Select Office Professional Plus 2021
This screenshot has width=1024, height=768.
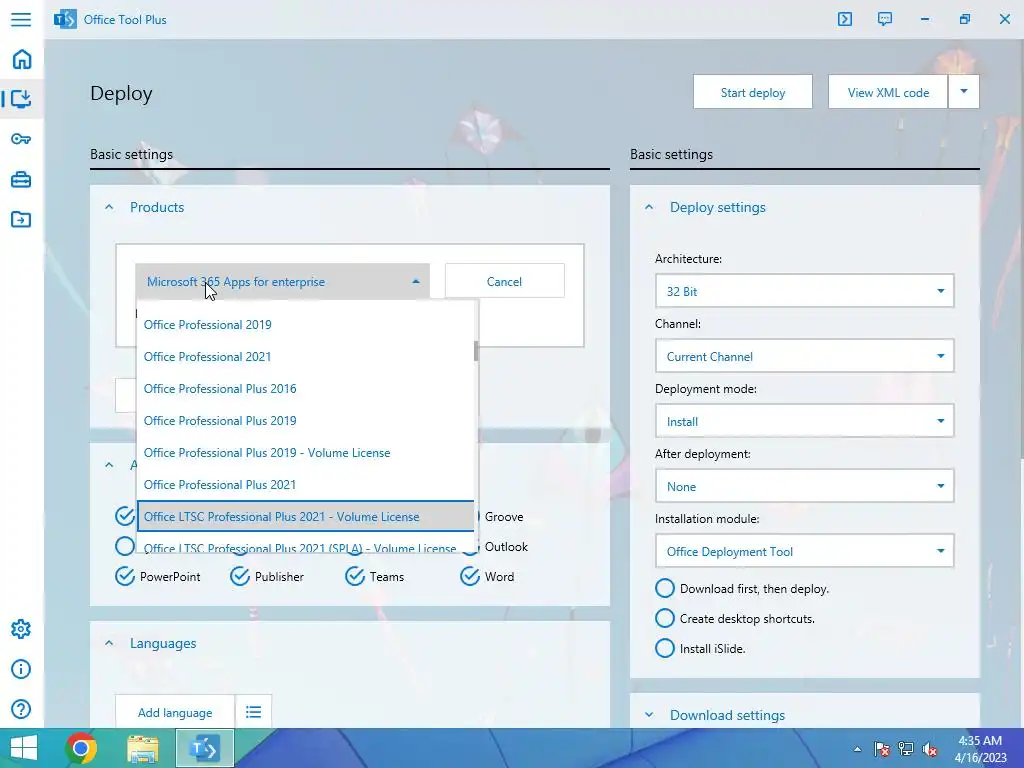pos(305,485)
